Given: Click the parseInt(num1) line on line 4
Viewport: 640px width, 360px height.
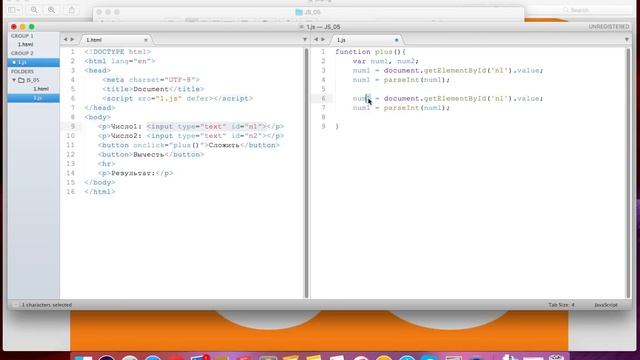Looking at the screenshot, I should click(401, 80).
